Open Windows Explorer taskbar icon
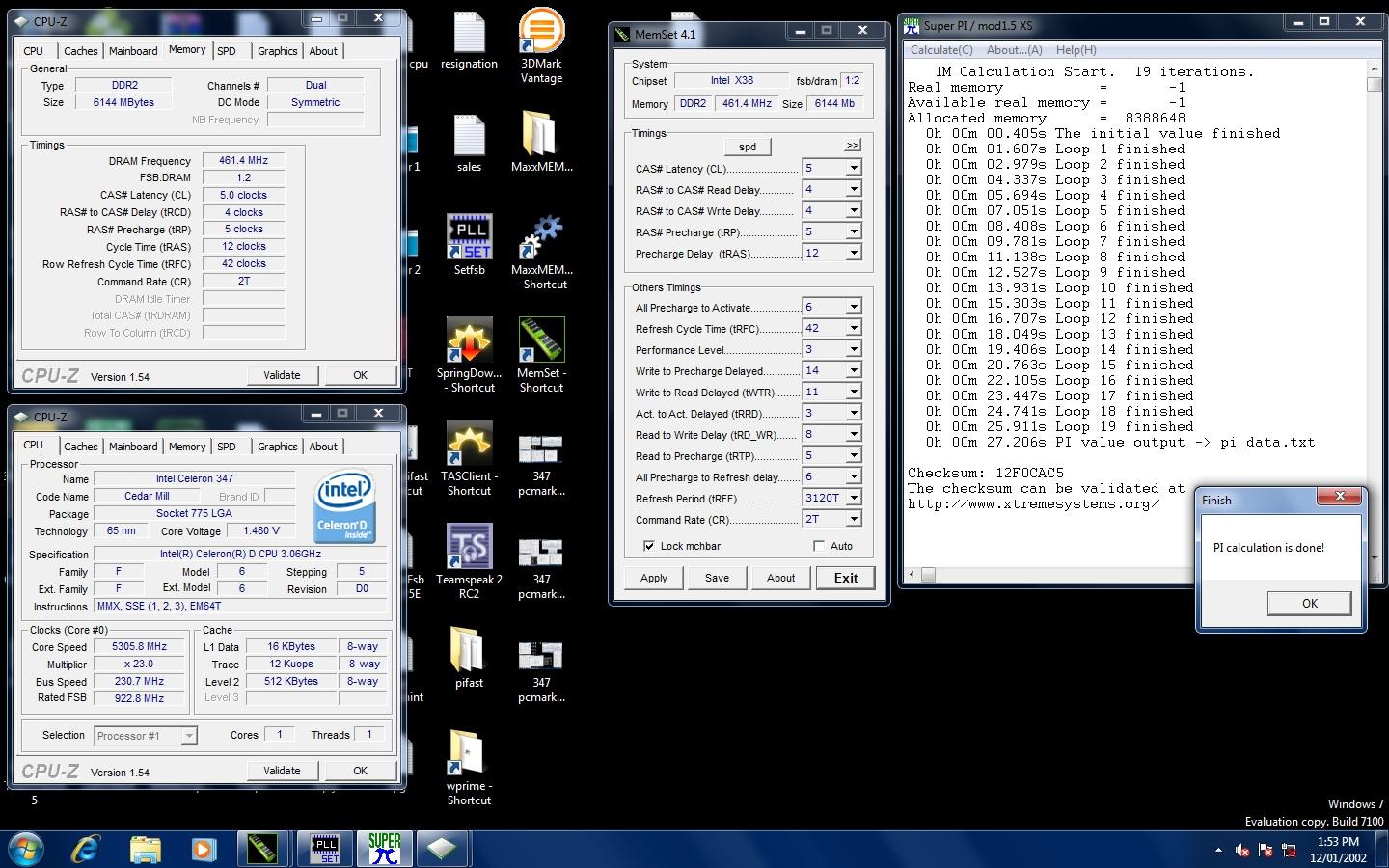 click(x=145, y=849)
